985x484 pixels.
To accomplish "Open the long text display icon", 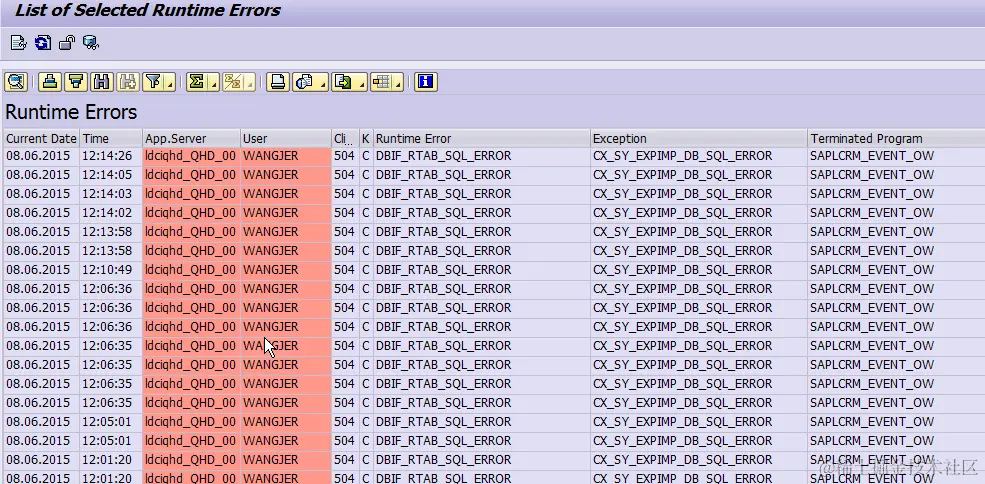I will point(19,43).
